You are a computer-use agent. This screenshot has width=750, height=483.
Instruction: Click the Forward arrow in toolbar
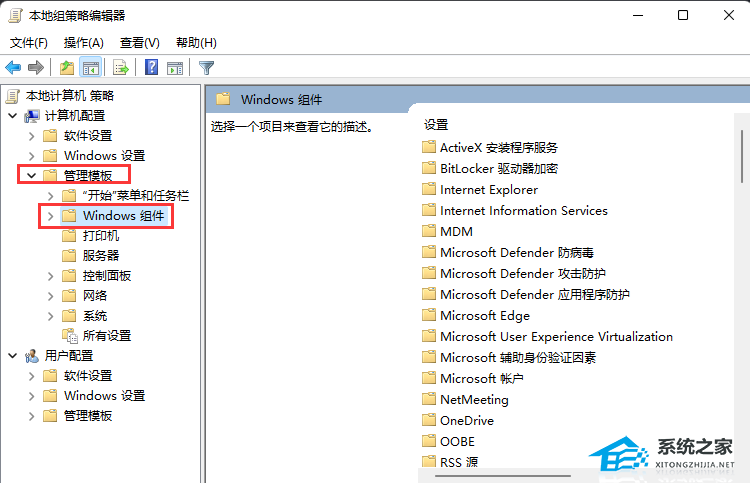coord(36,68)
